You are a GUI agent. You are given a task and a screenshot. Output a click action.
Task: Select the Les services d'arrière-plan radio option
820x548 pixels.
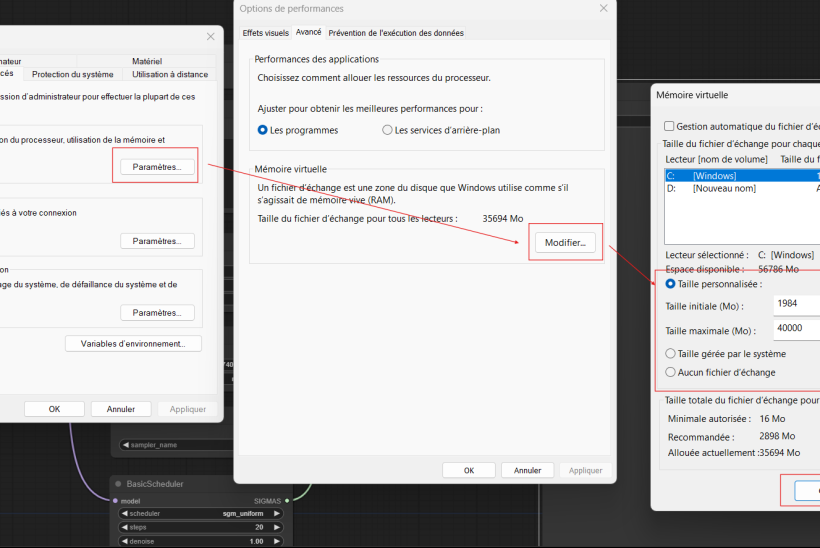click(388, 130)
